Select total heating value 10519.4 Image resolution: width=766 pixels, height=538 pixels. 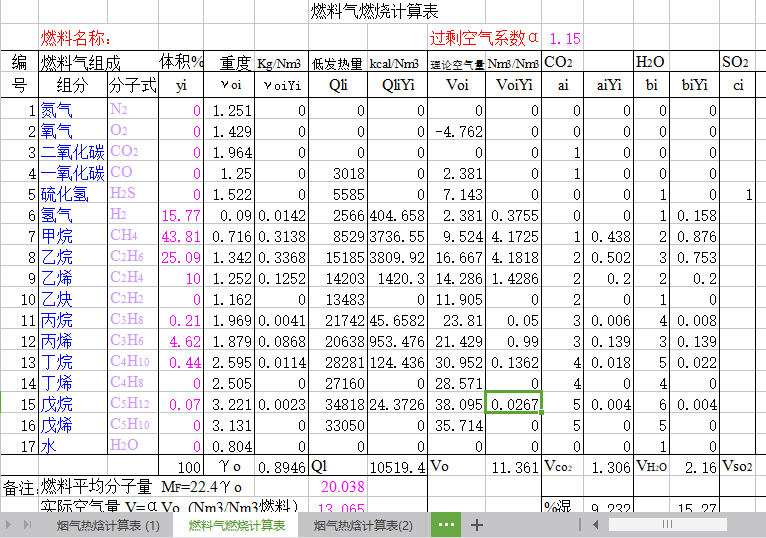pyautogui.click(x=398, y=467)
